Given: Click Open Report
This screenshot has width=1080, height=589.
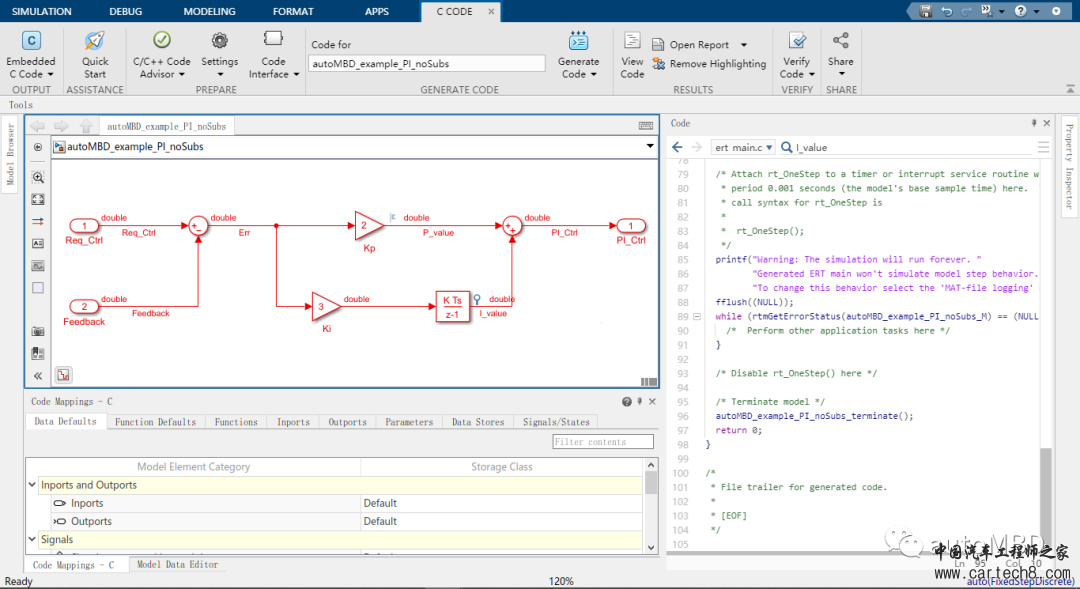Looking at the screenshot, I should 691,45.
